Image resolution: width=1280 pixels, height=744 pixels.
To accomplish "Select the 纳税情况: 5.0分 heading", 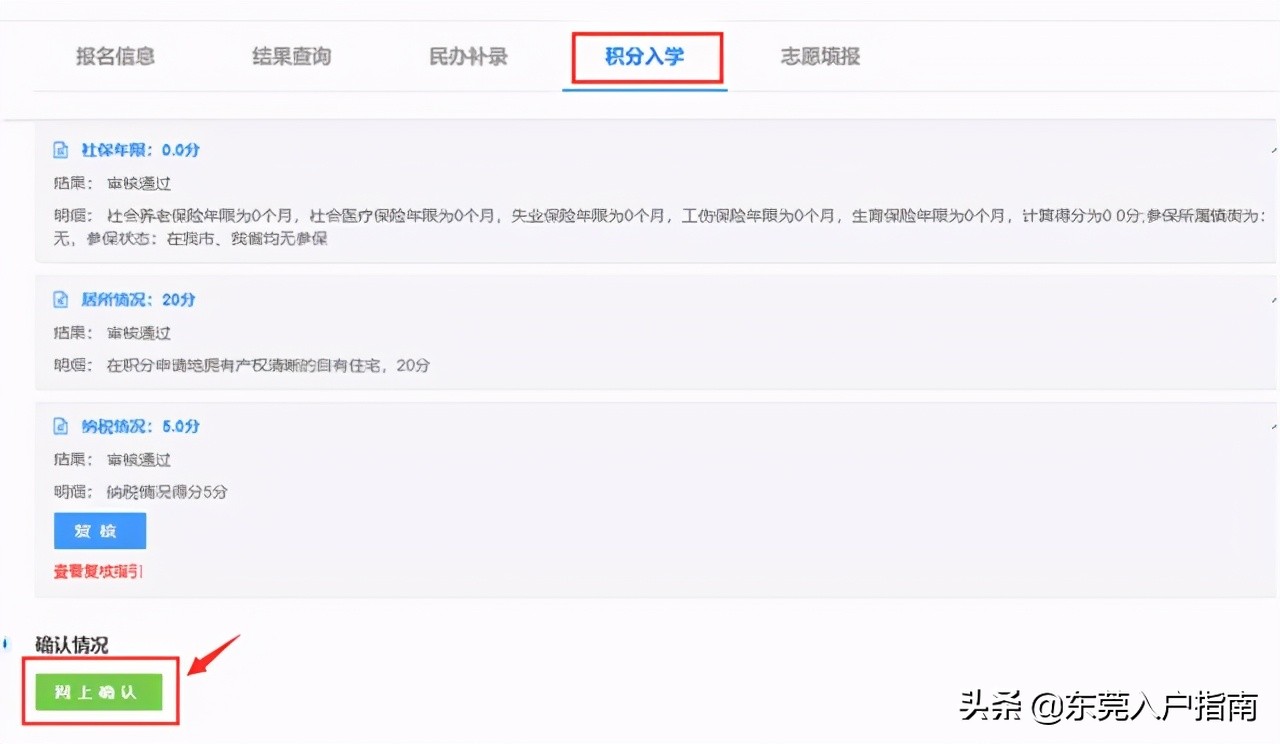I will tap(140, 427).
